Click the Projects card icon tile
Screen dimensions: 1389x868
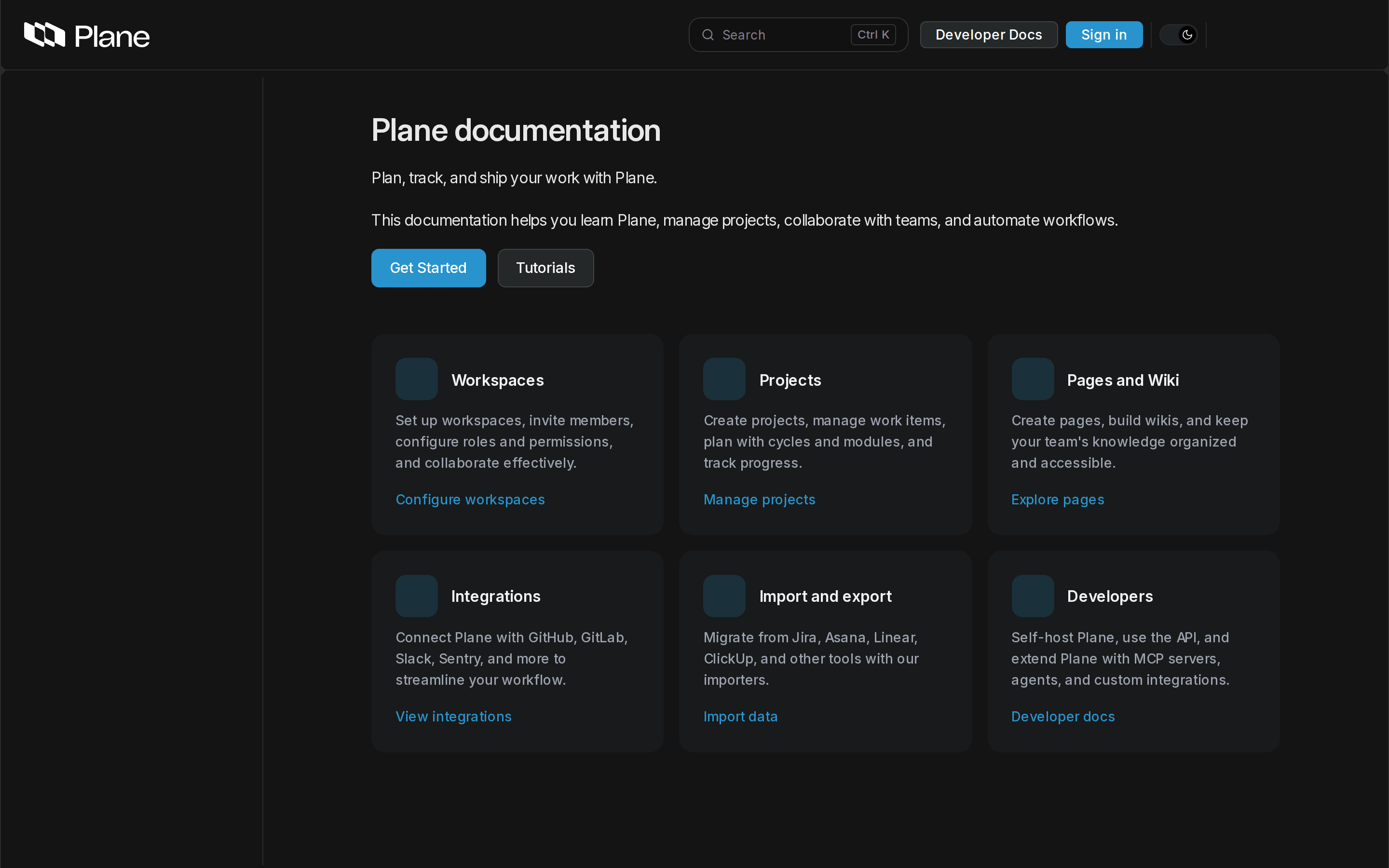pos(724,379)
